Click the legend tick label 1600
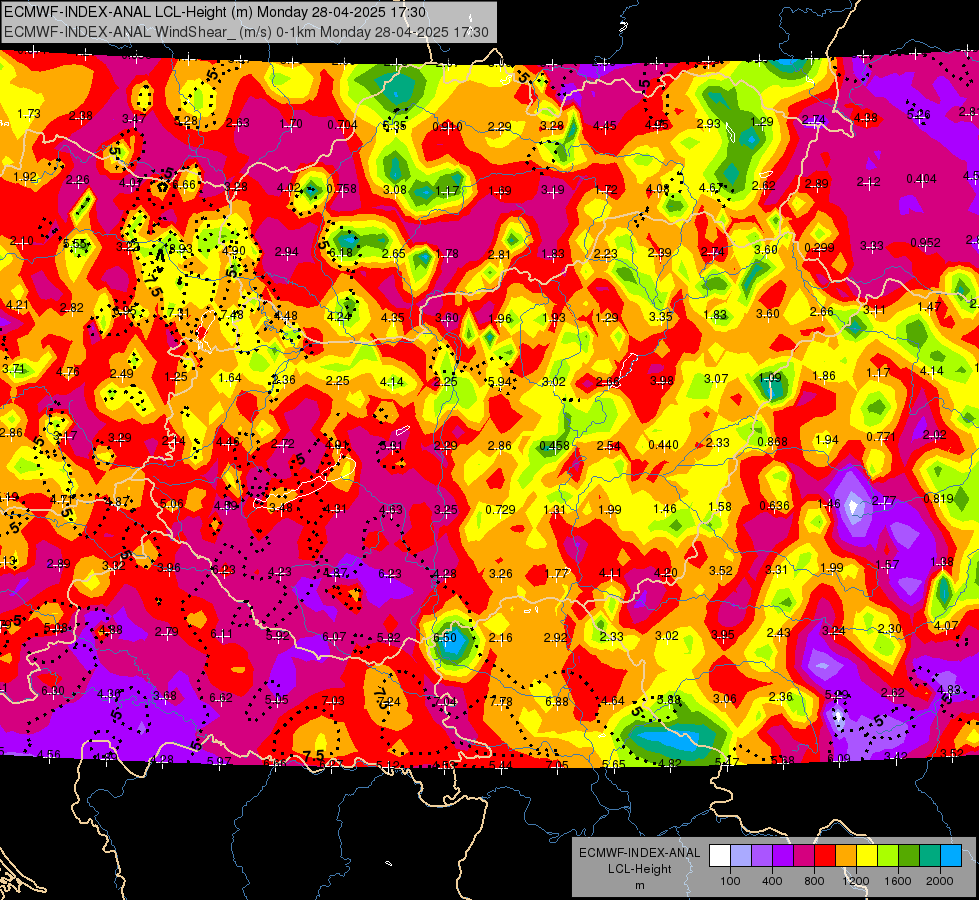Screen dimensions: 979x900 pos(898,881)
